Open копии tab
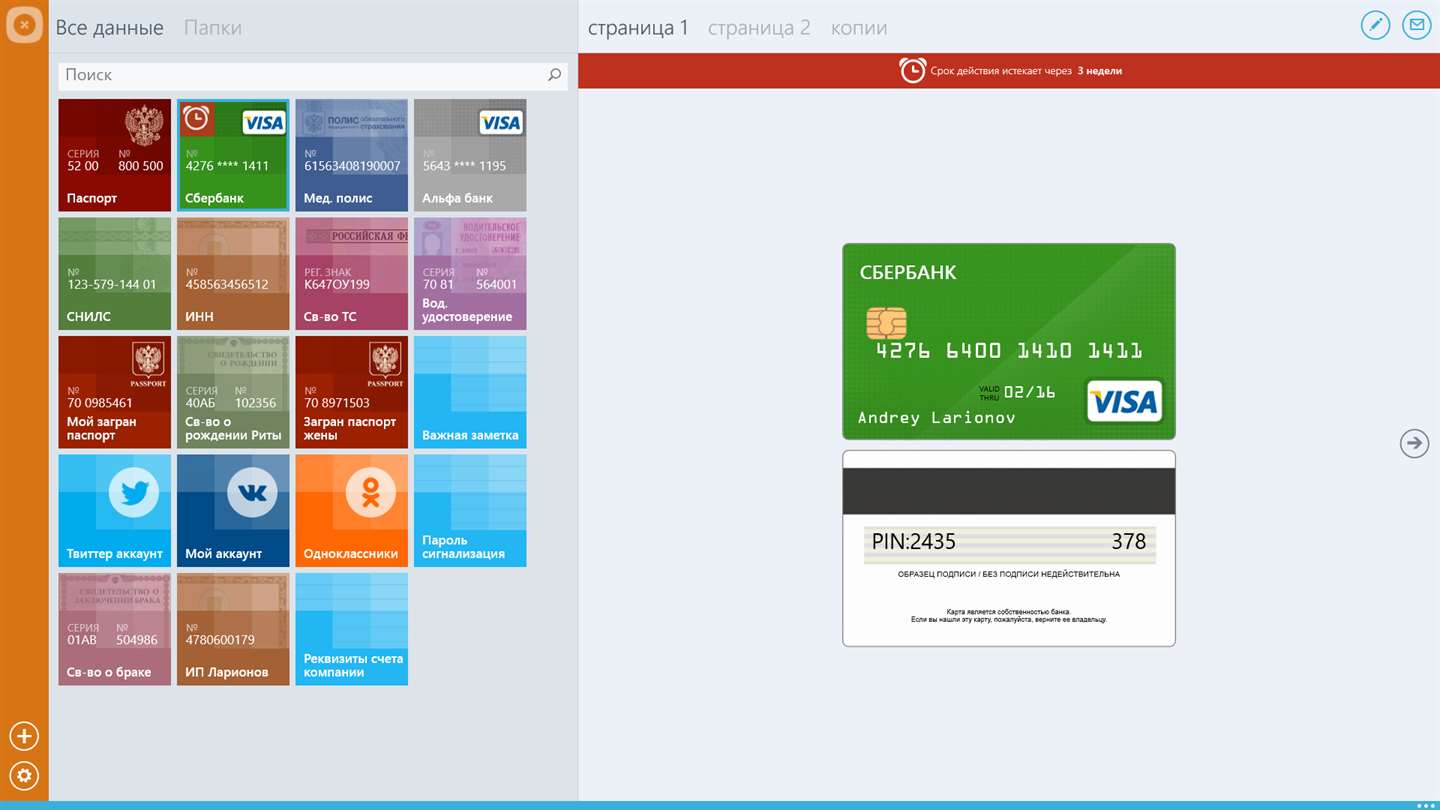The image size is (1440, 810). (859, 28)
